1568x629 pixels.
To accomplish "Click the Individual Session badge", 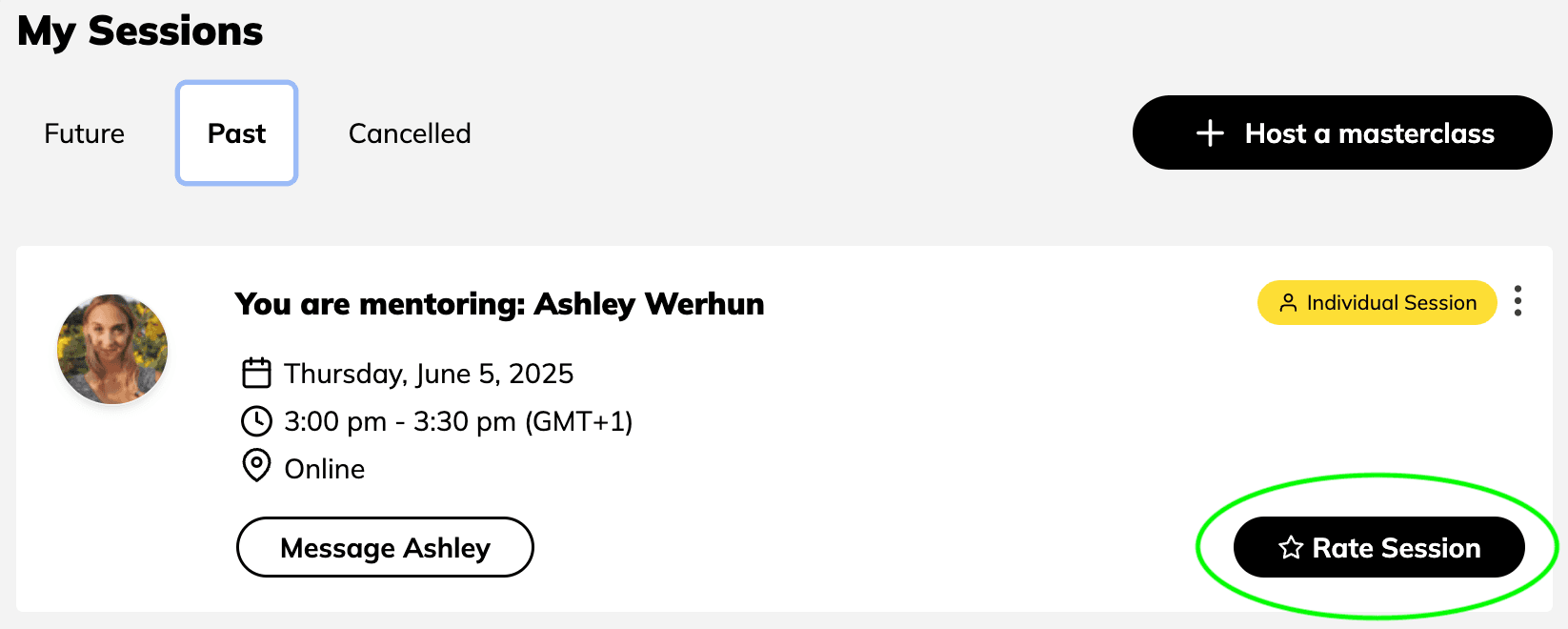I will click(1377, 303).
